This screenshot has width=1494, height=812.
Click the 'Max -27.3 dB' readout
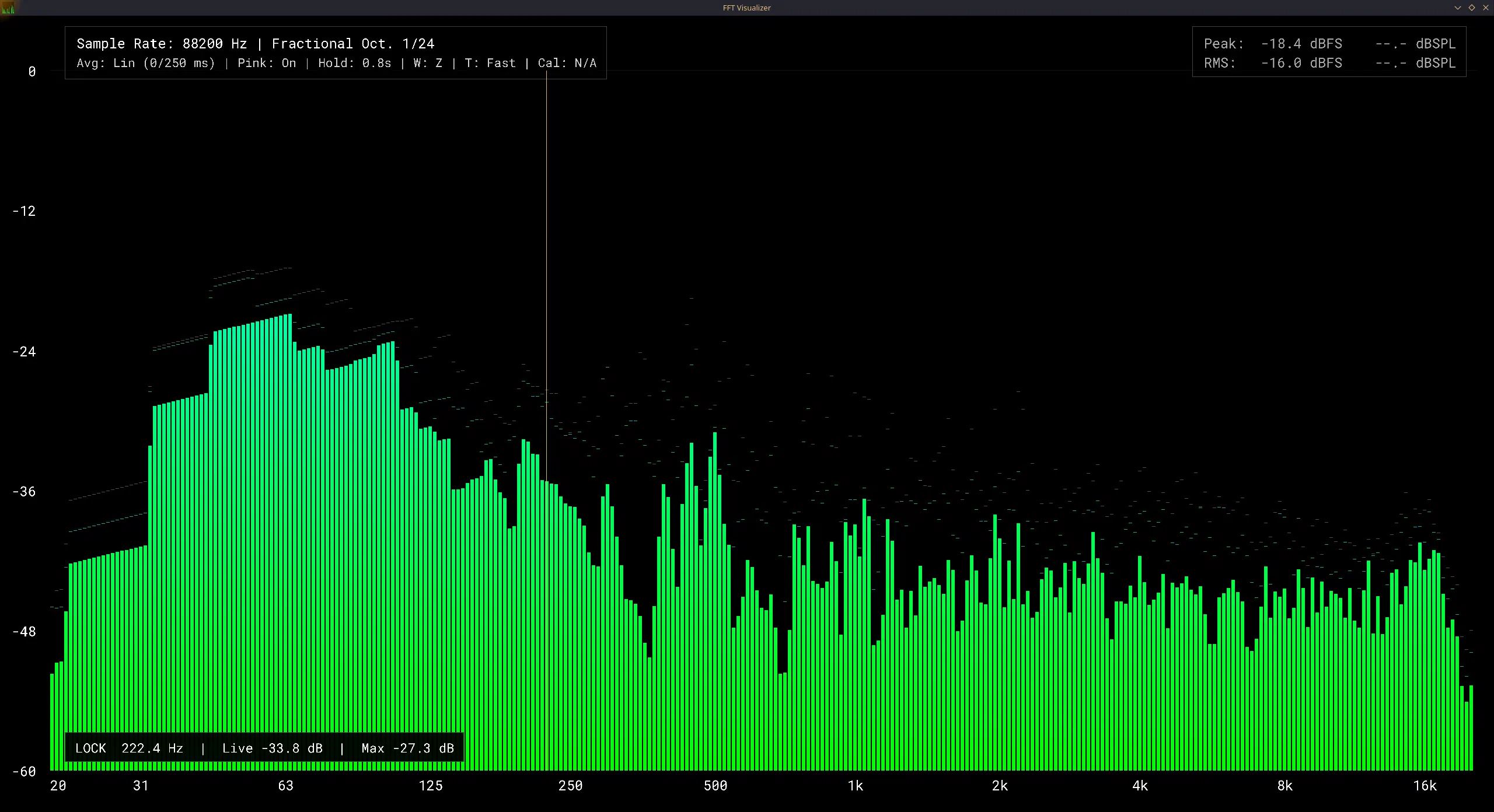[x=408, y=748]
